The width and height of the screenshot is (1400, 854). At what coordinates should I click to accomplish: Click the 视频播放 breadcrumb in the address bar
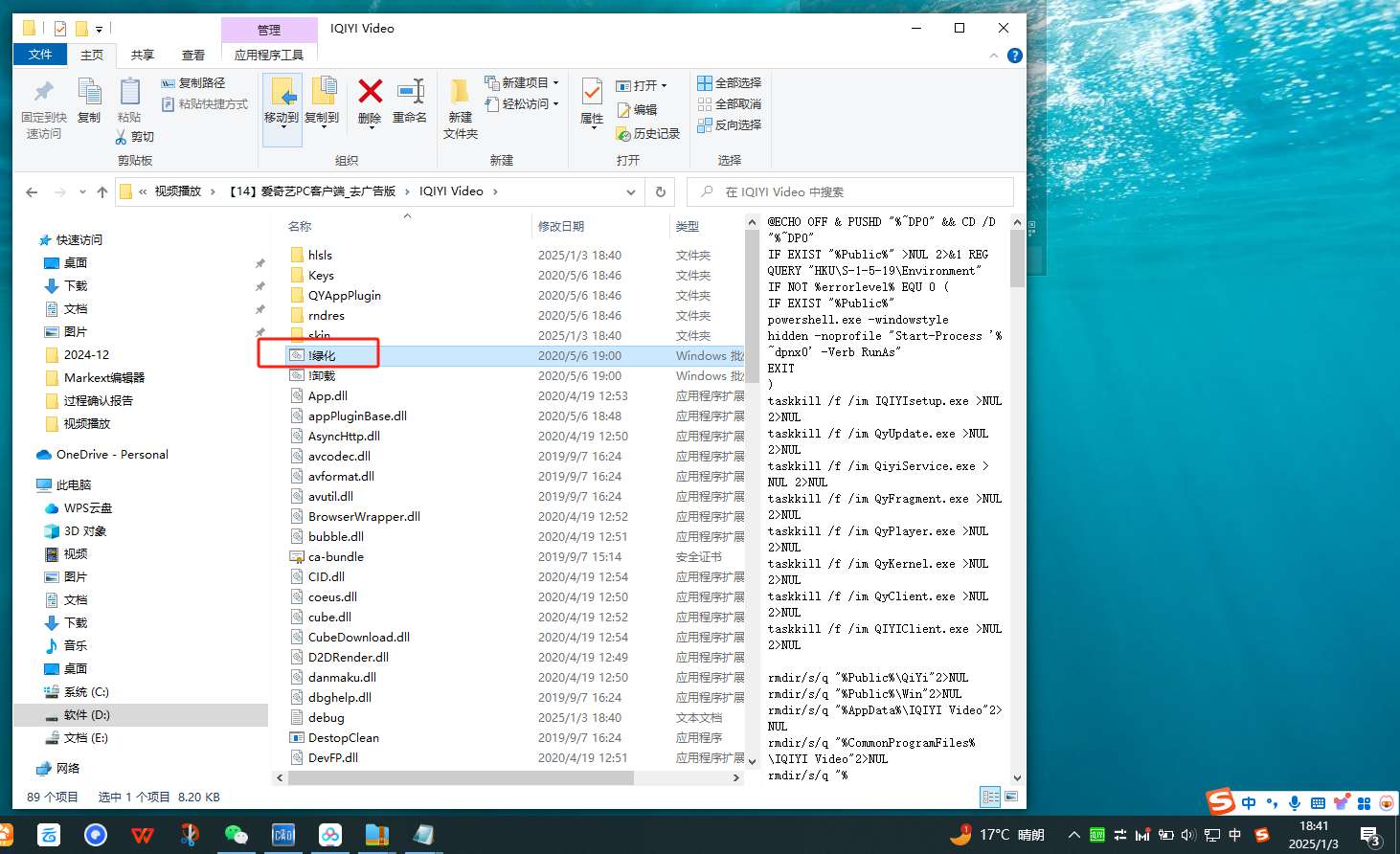[178, 191]
